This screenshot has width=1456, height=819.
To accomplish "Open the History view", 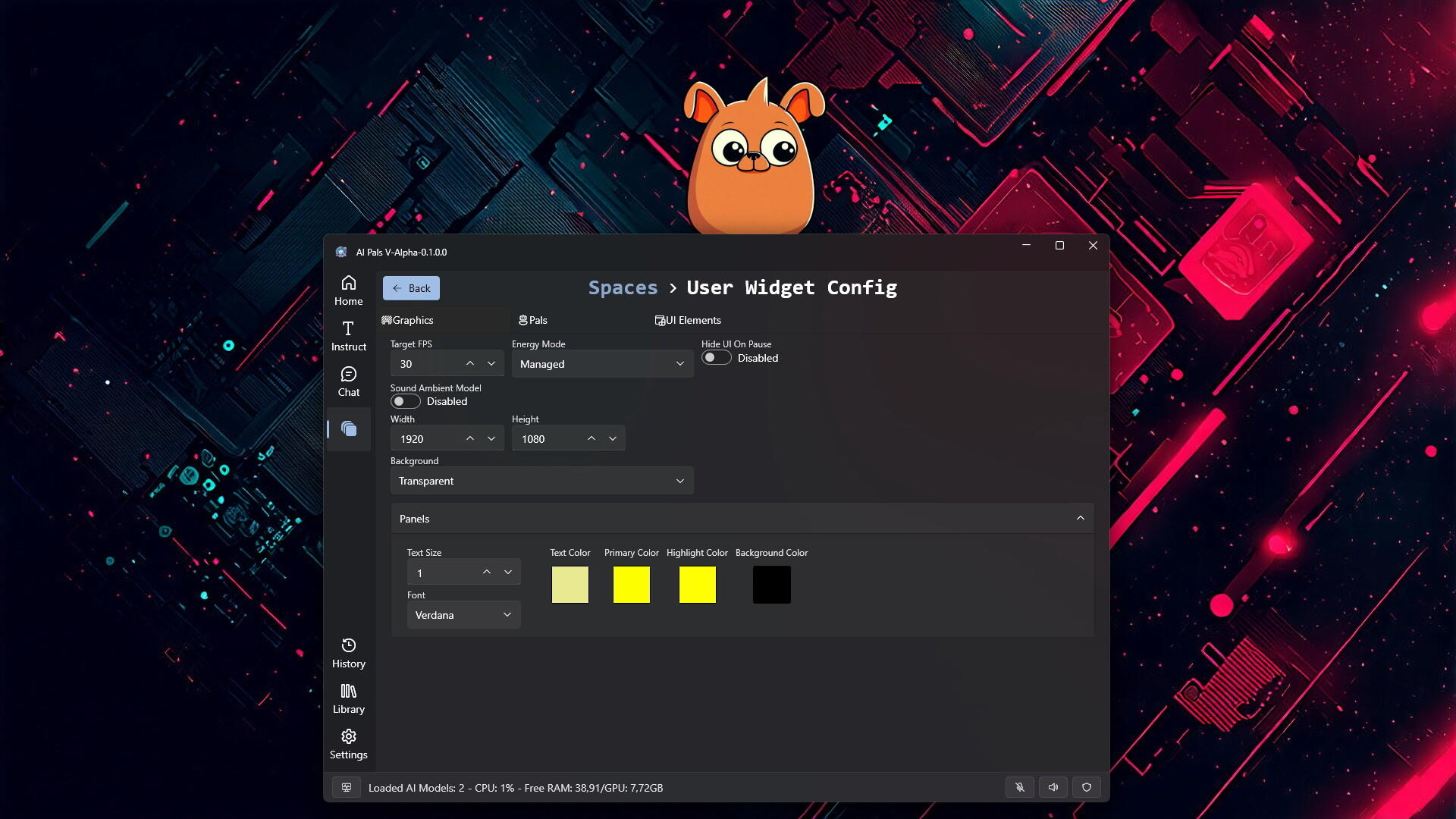I will pos(348,652).
